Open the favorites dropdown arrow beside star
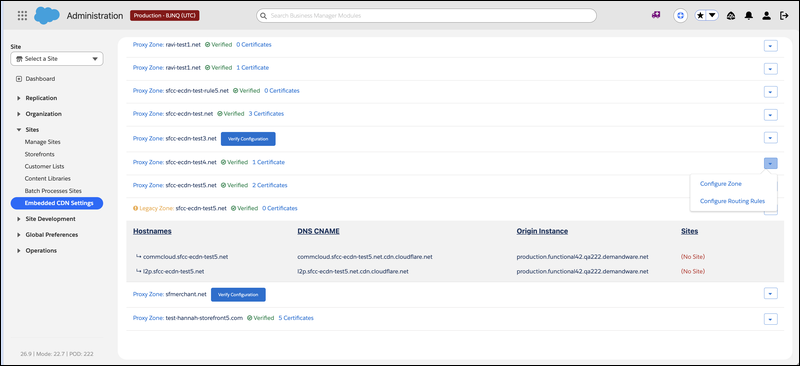The image size is (800, 366). coord(712,16)
